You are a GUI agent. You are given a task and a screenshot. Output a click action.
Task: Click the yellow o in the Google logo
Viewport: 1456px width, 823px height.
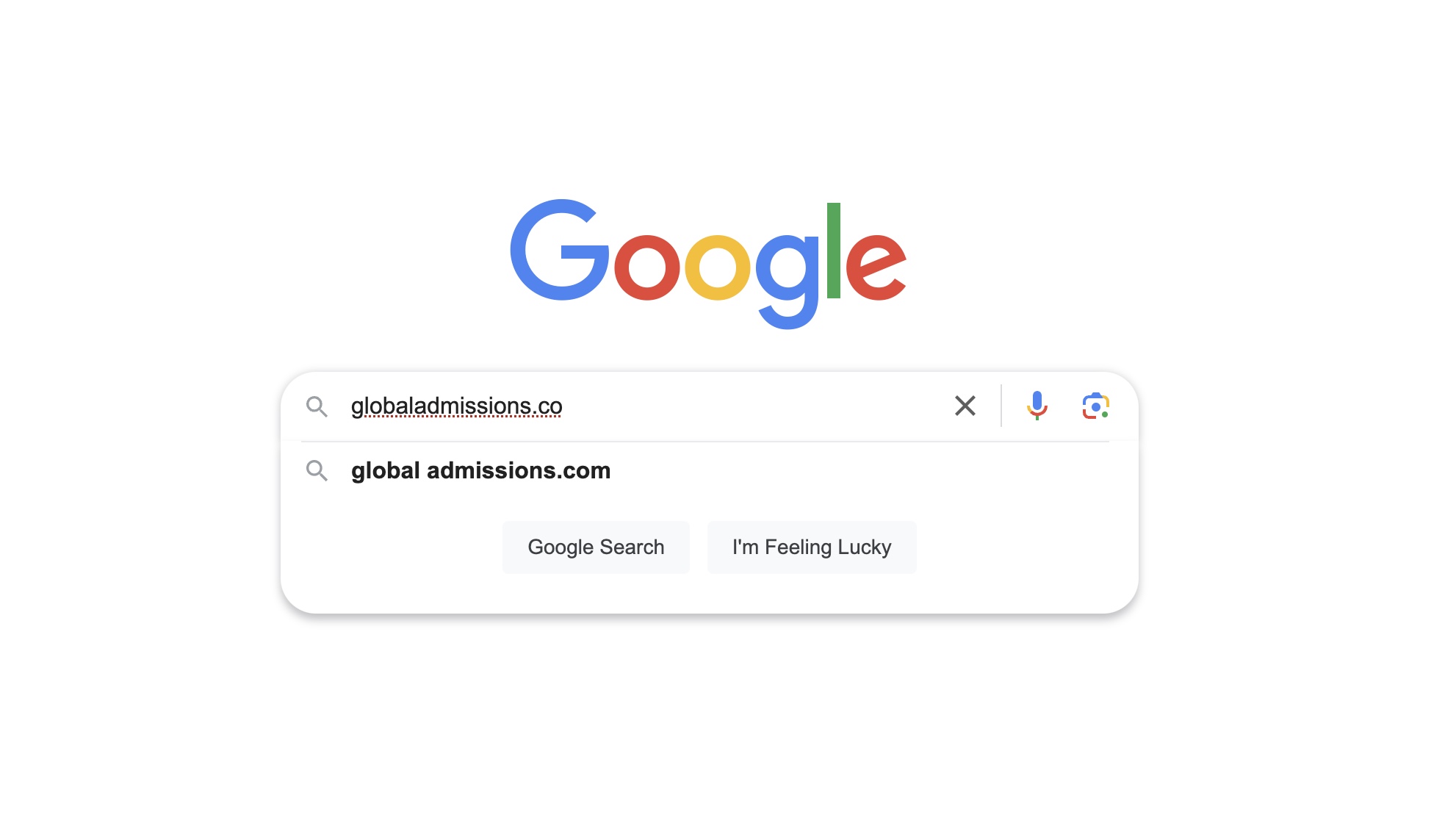tap(718, 268)
